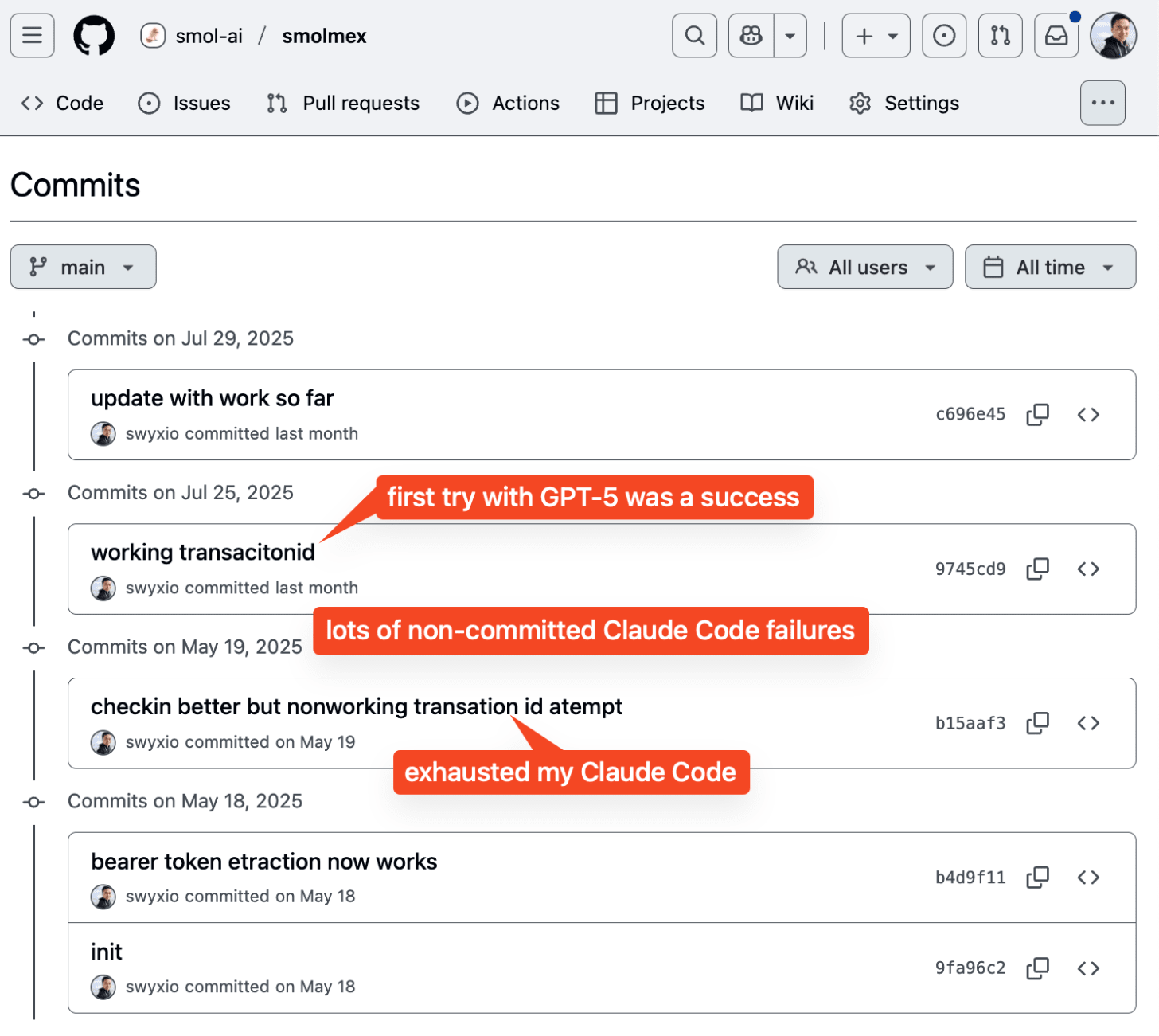The image size is (1159, 1036).
Task: Expand the Copilot dropdown arrow
Action: pos(790,36)
